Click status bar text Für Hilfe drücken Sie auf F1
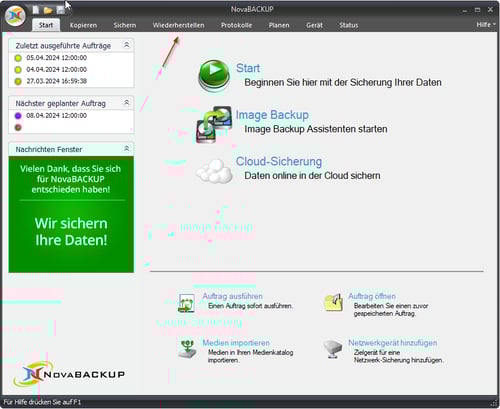Screen dimensions: 500x409 (42, 402)
